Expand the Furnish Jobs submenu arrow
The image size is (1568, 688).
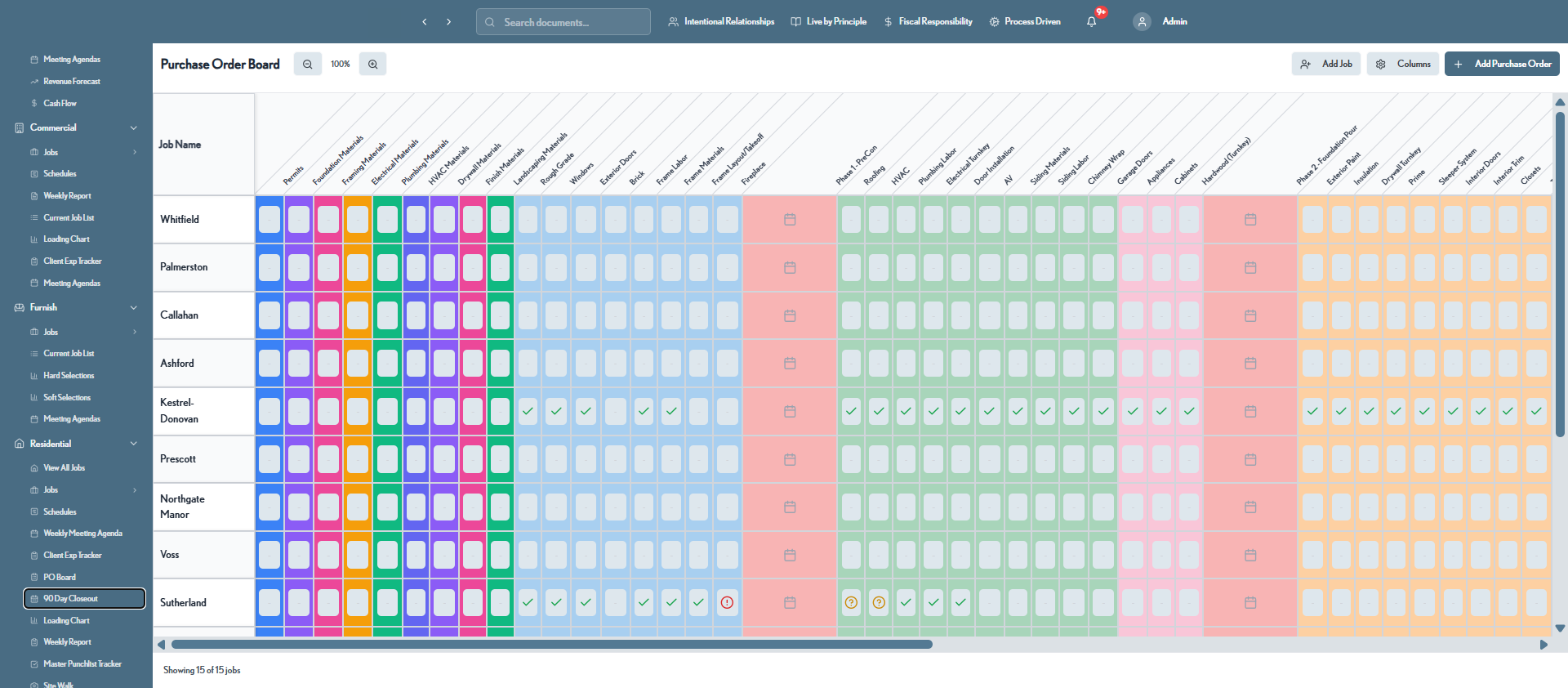pos(135,332)
